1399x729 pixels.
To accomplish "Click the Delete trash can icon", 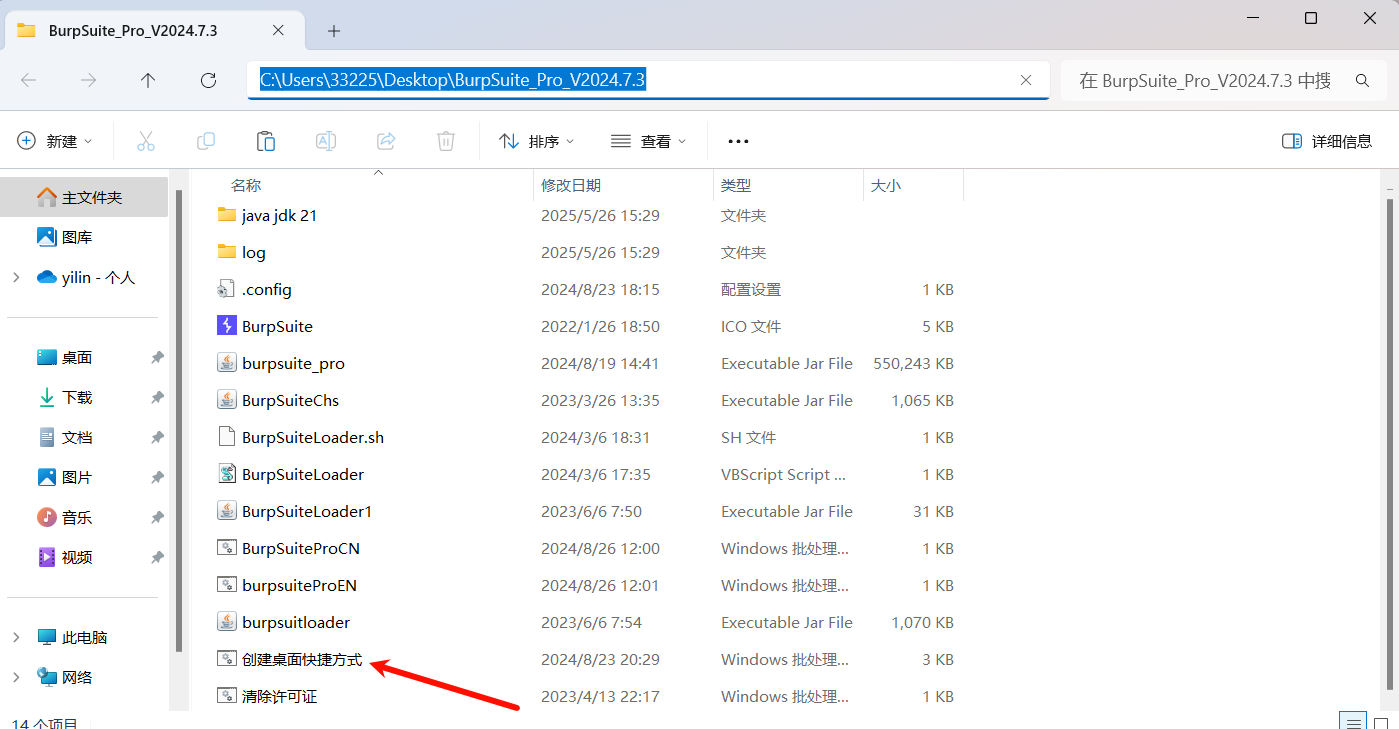I will [446, 141].
